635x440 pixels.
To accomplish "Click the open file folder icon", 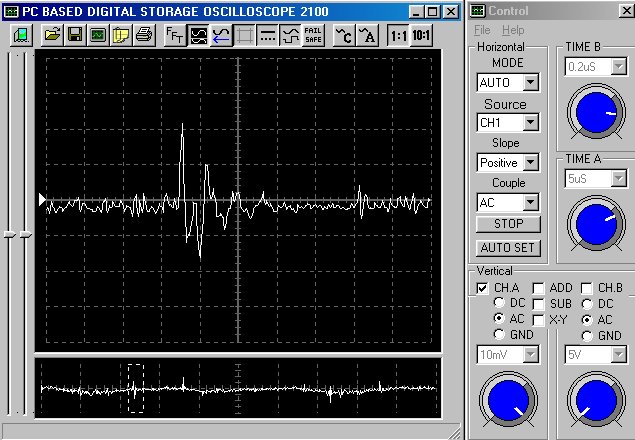I will point(52,35).
